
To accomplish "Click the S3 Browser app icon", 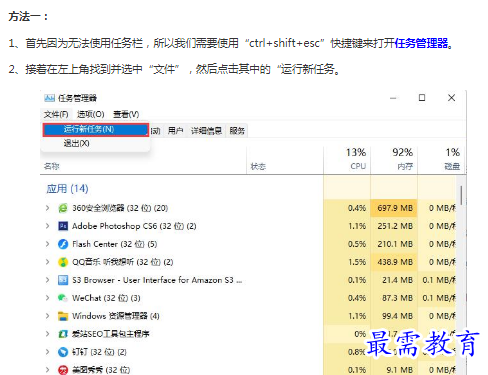I will point(63,280).
